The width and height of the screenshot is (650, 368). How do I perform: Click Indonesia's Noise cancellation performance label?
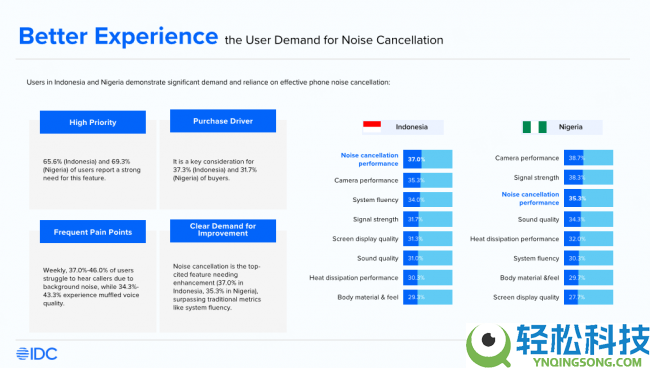369,159
